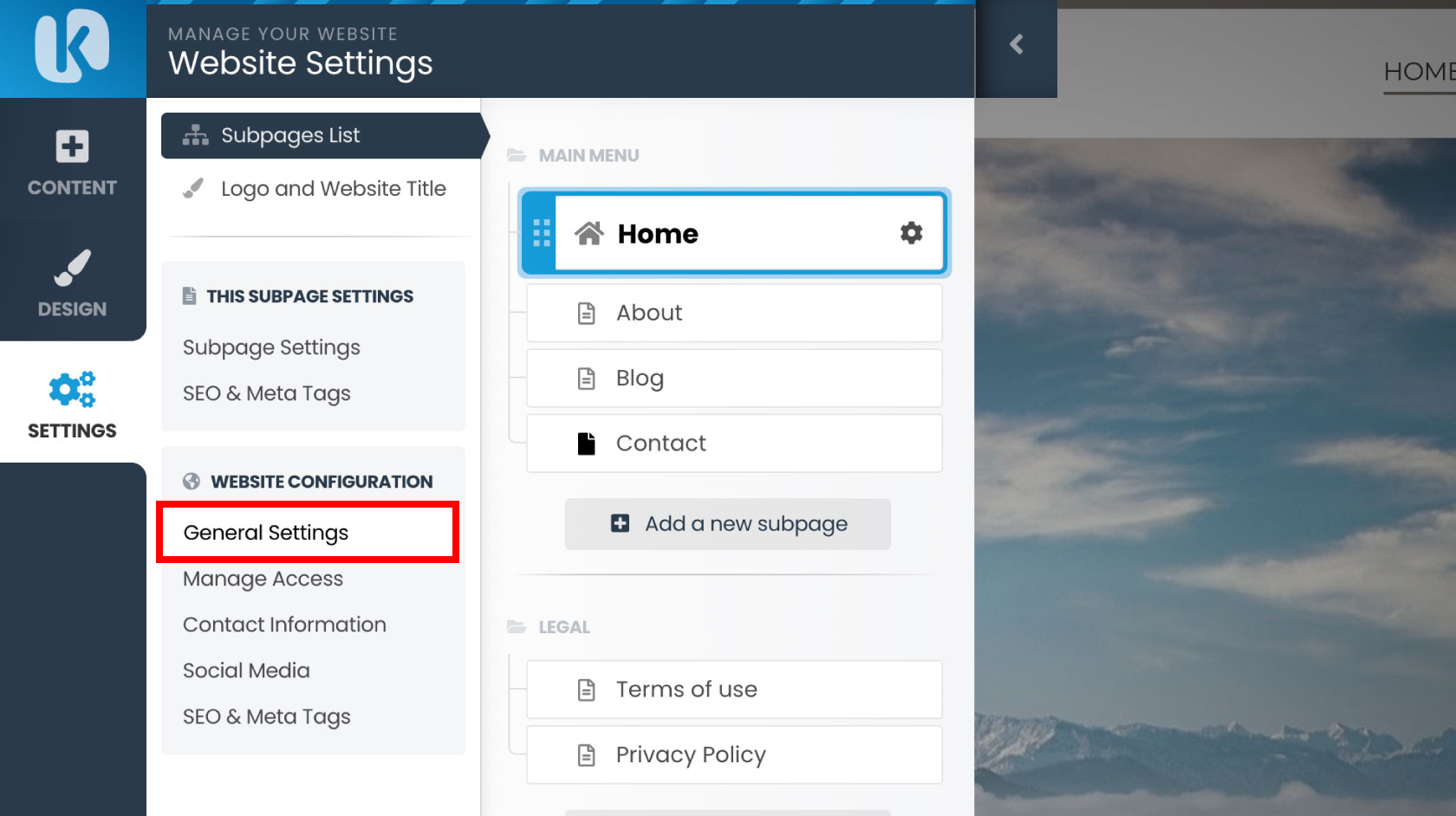Open Home page gear settings
The width and height of the screenshot is (1456, 816).
(911, 233)
